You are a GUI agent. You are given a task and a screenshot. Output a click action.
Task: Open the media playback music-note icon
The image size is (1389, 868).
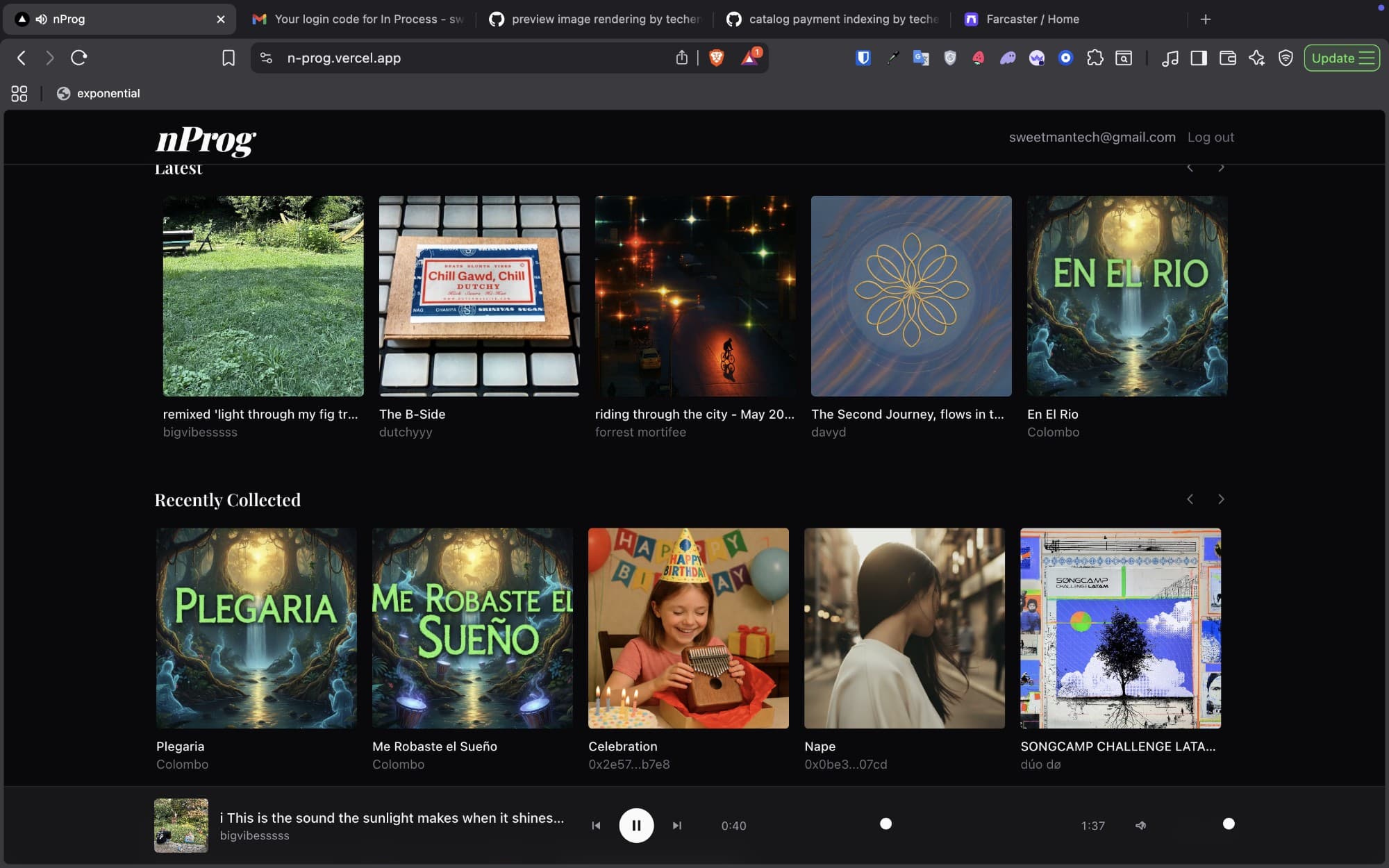click(1171, 58)
